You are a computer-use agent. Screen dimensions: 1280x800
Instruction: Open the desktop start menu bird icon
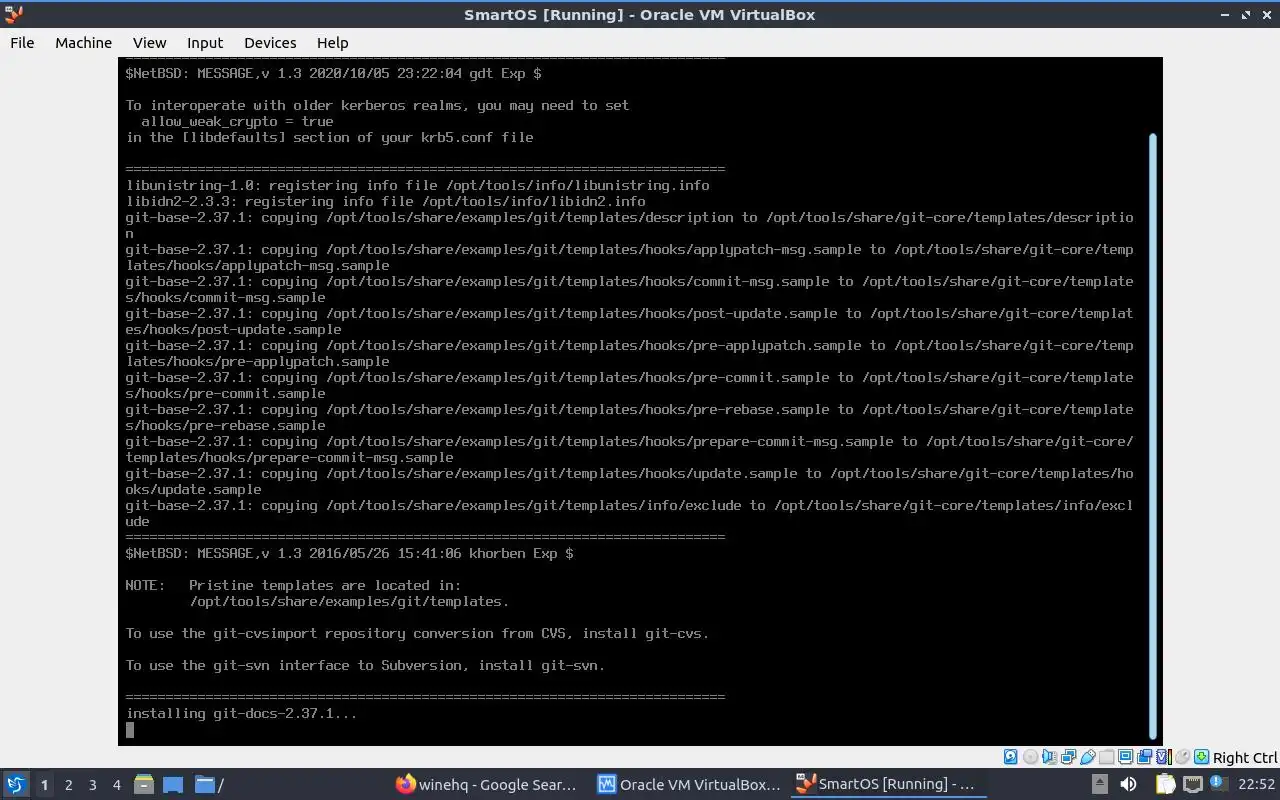pyautogui.click(x=16, y=784)
